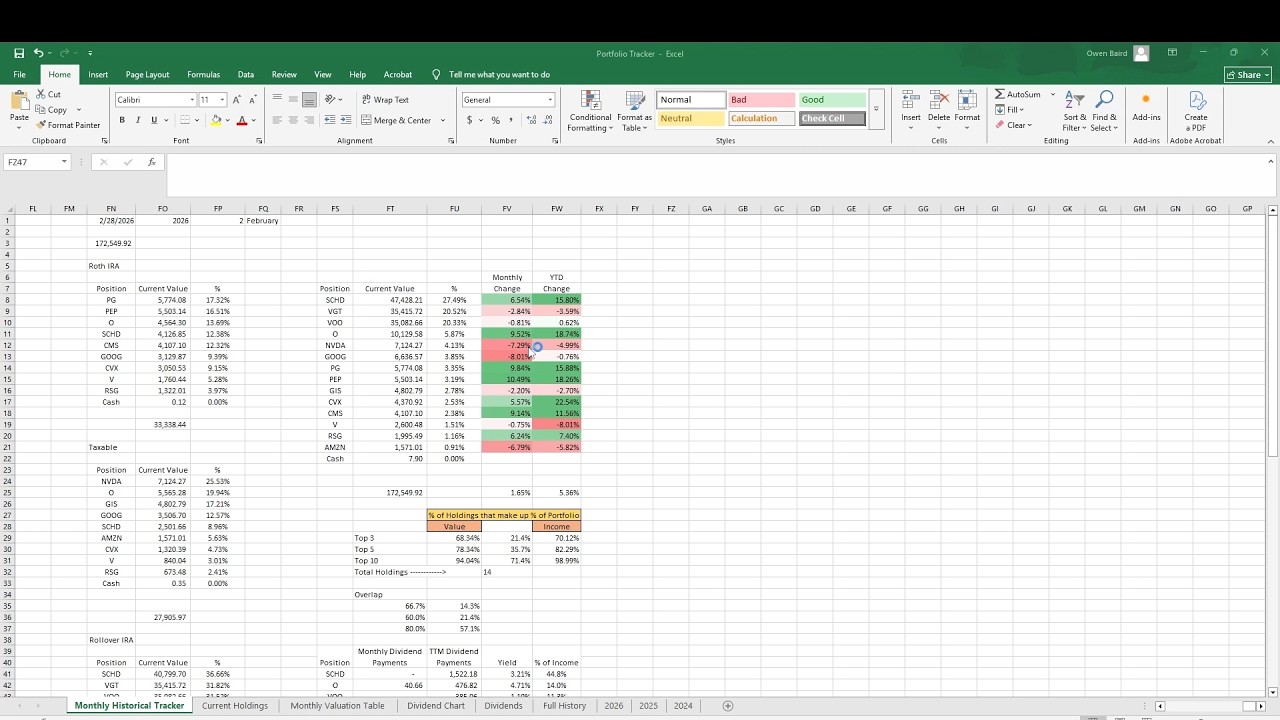Viewport: 1280px width, 720px height.
Task: Open Format as Table
Action: tap(635, 111)
